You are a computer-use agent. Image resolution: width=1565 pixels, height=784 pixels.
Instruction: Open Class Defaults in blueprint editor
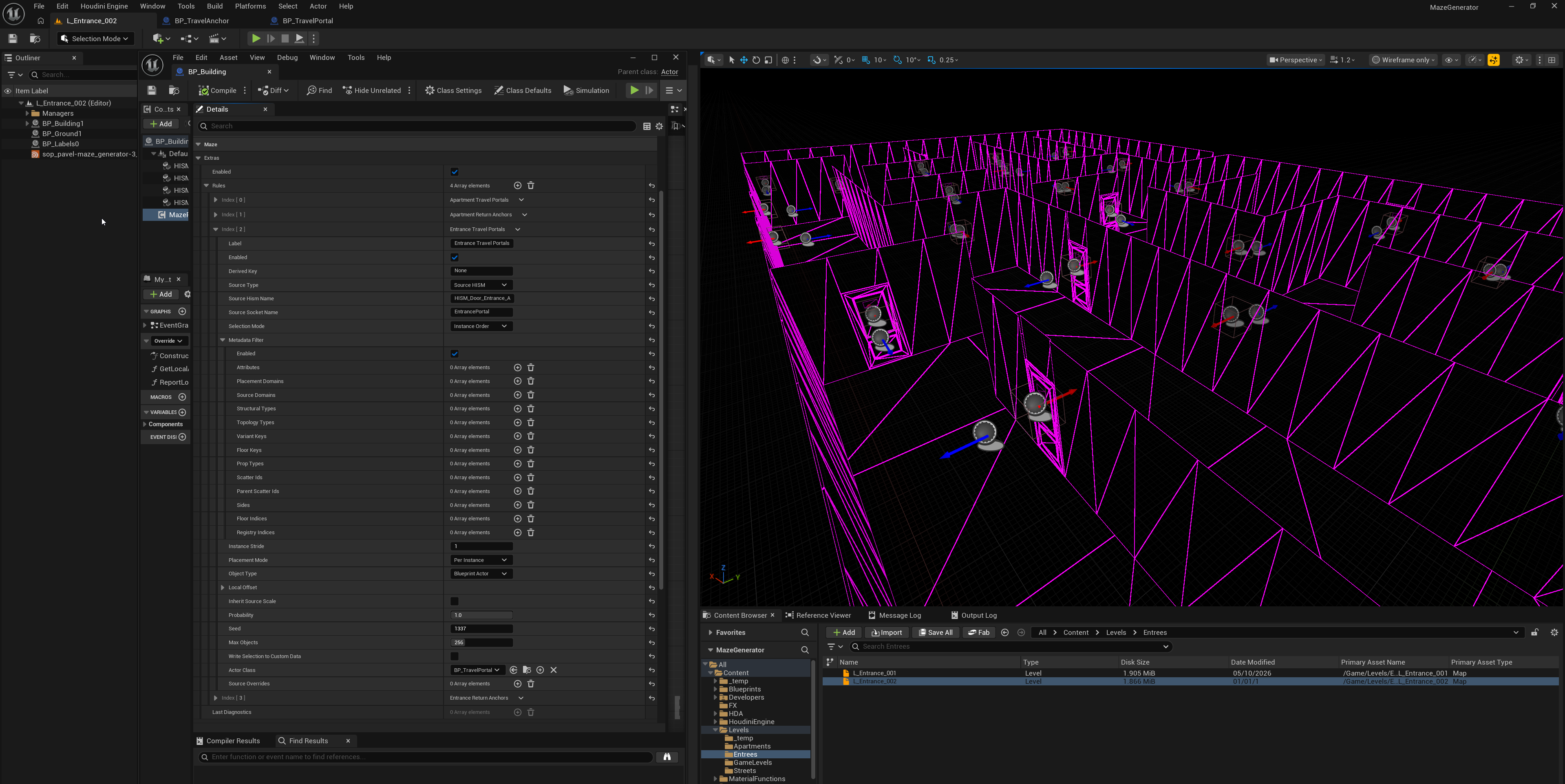click(523, 90)
